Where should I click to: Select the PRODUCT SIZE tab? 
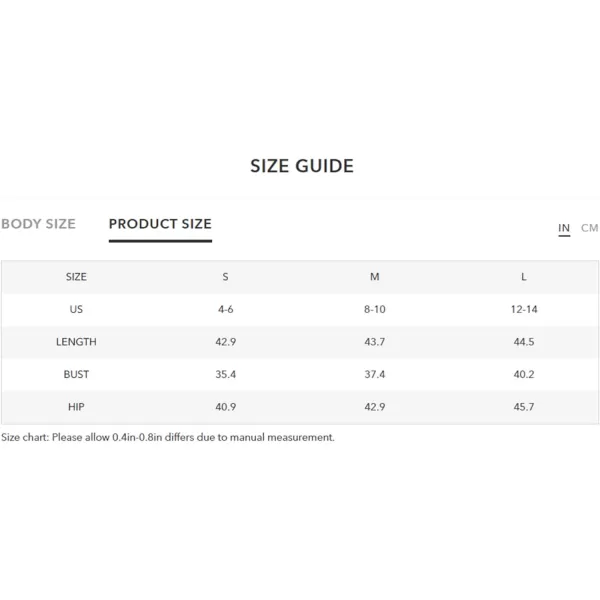[x=160, y=224]
